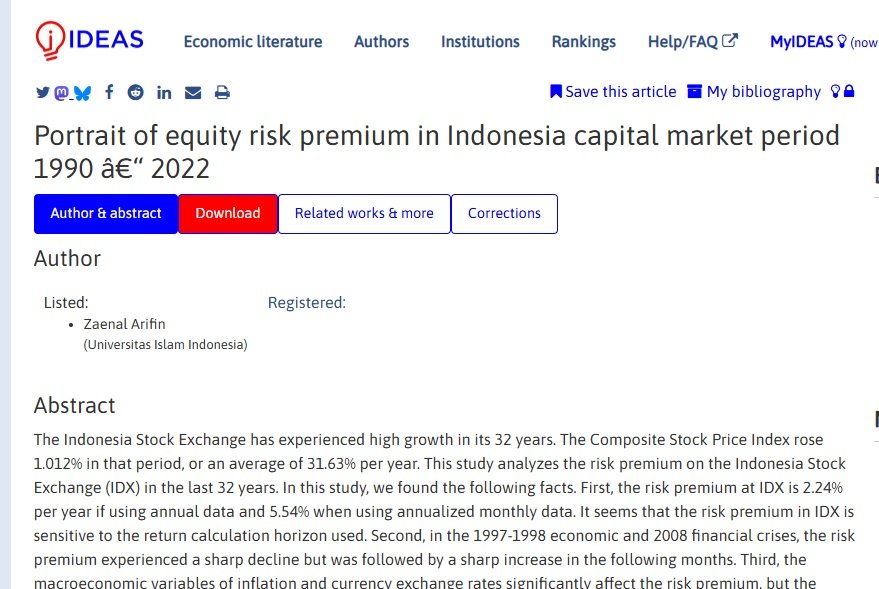Viewport: 879px width, 589px height.
Task: Share article on Bluesky
Action: click(x=83, y=92)
